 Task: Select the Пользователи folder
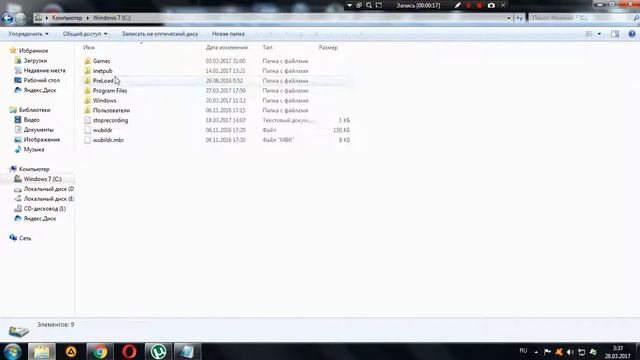[111, 110]
